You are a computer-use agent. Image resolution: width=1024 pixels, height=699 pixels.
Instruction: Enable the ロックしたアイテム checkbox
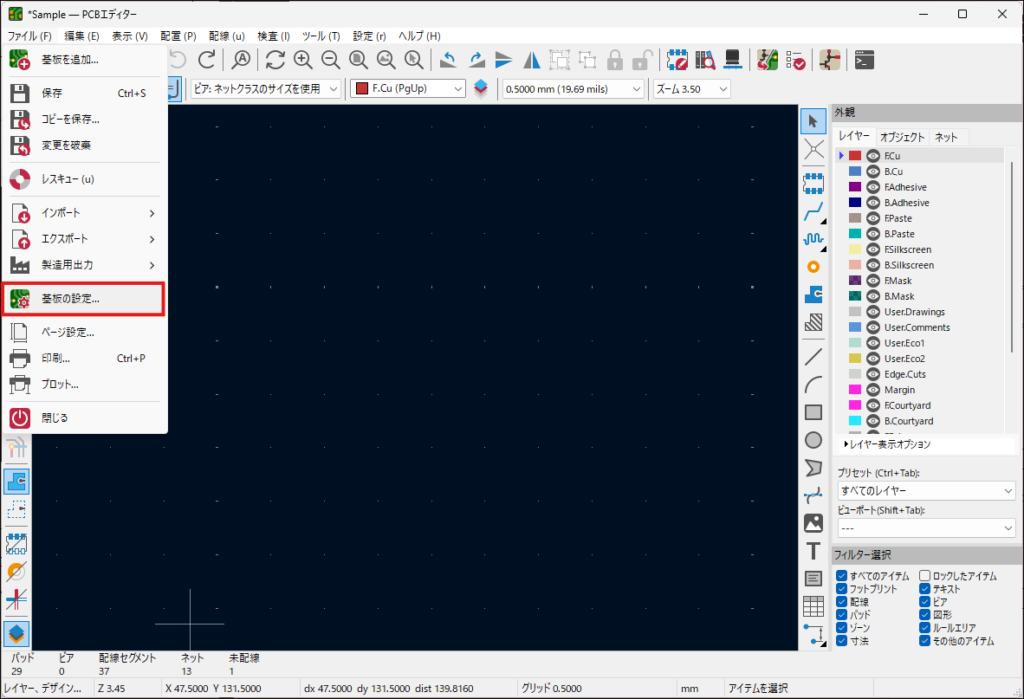coord(925,576)
